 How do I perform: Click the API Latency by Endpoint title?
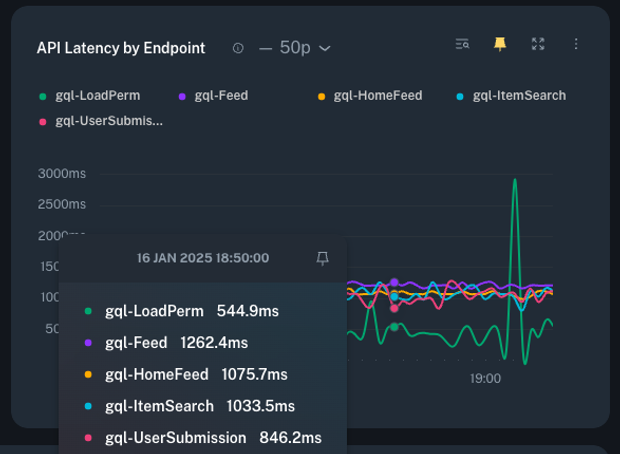121,48
